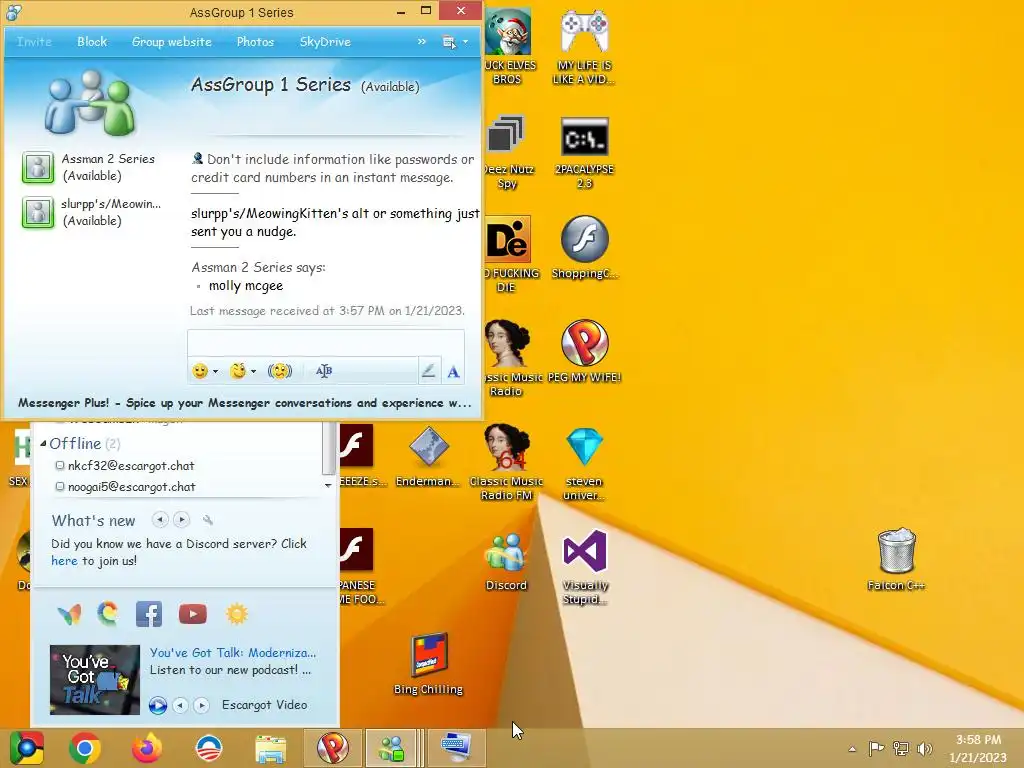Screen dimensions: 1024x768
Task: Click the chat message input box
Action: (x=326, y=343)
